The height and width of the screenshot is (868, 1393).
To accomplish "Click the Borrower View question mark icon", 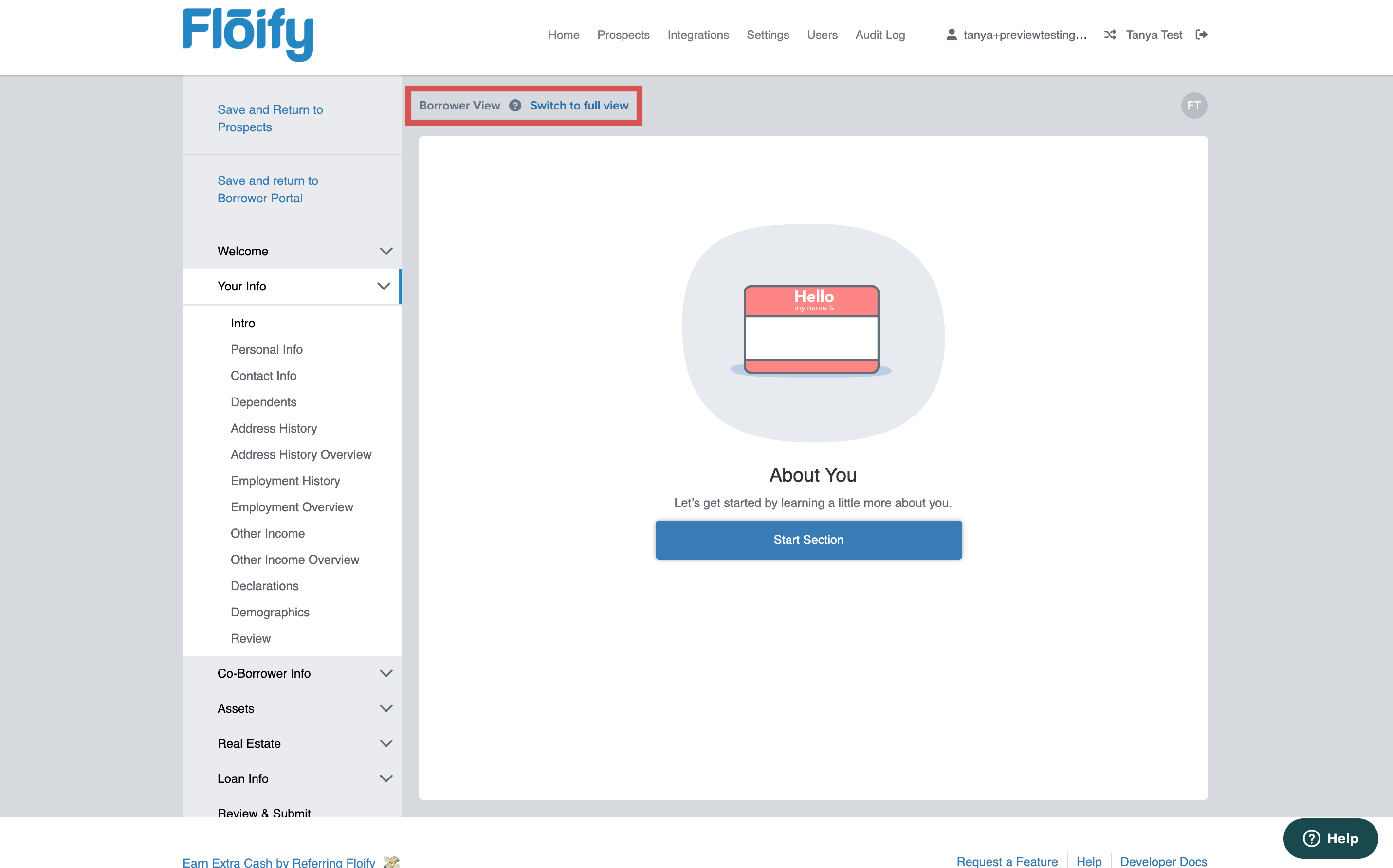I will point(515,106).
